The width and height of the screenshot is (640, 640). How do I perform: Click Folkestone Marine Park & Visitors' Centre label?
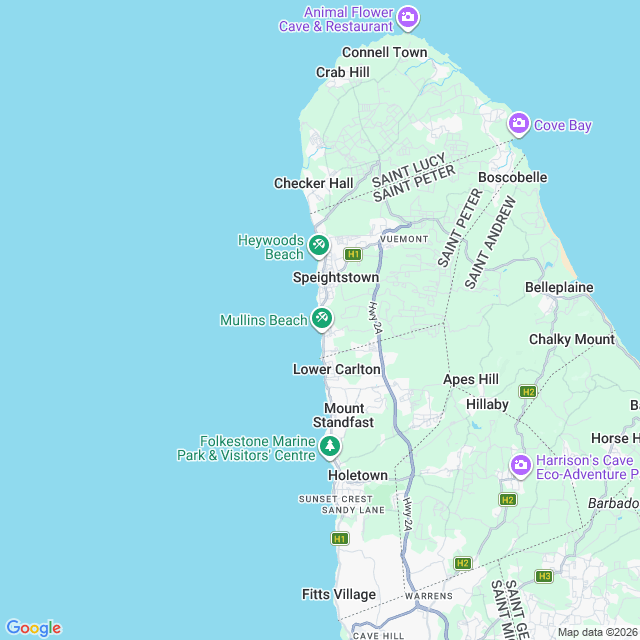click(x=246, y=448)
